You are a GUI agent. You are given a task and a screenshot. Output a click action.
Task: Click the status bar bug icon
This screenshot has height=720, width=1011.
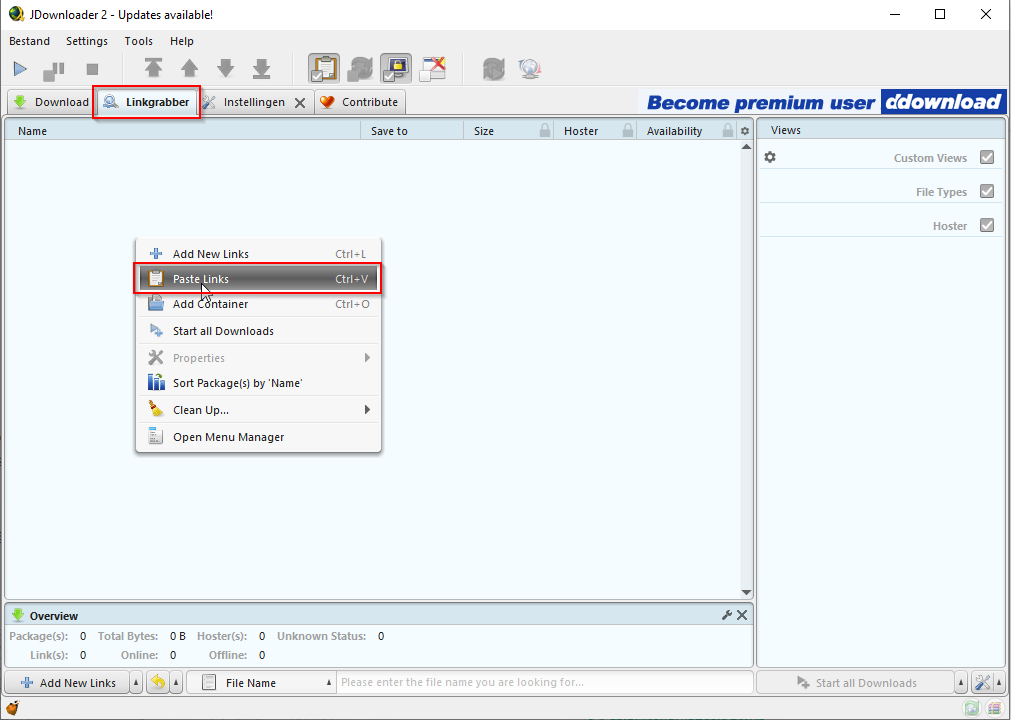click(12, 708)
